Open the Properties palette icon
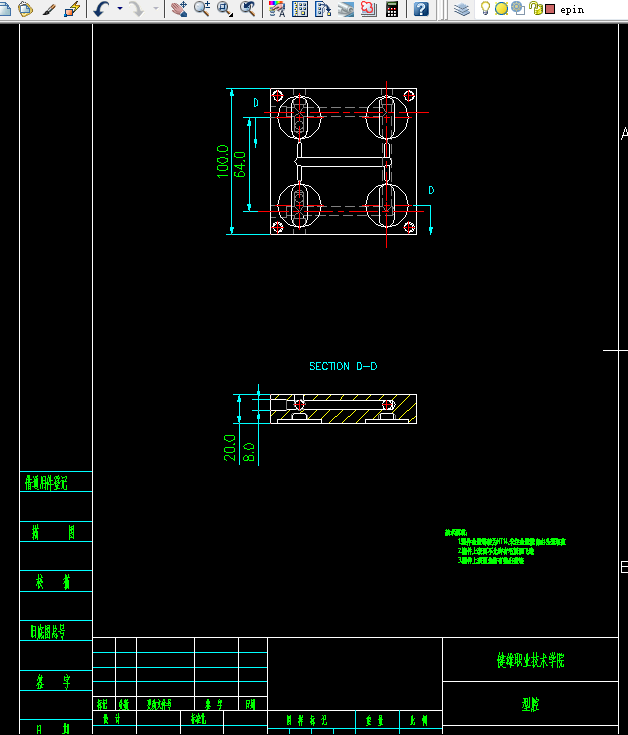The width and height of the screenshot is (628, 735). coord(277,8)
